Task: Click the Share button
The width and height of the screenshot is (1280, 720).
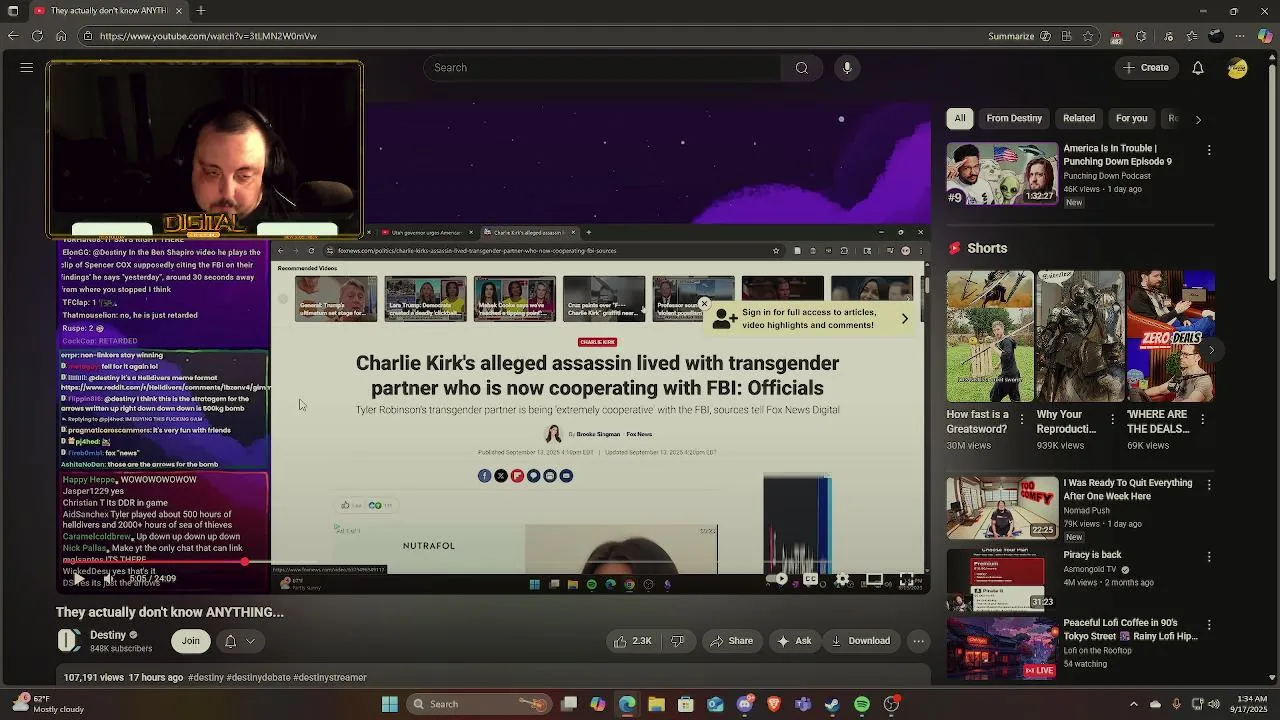Action: pyautogui.click(x=730, y=641)
